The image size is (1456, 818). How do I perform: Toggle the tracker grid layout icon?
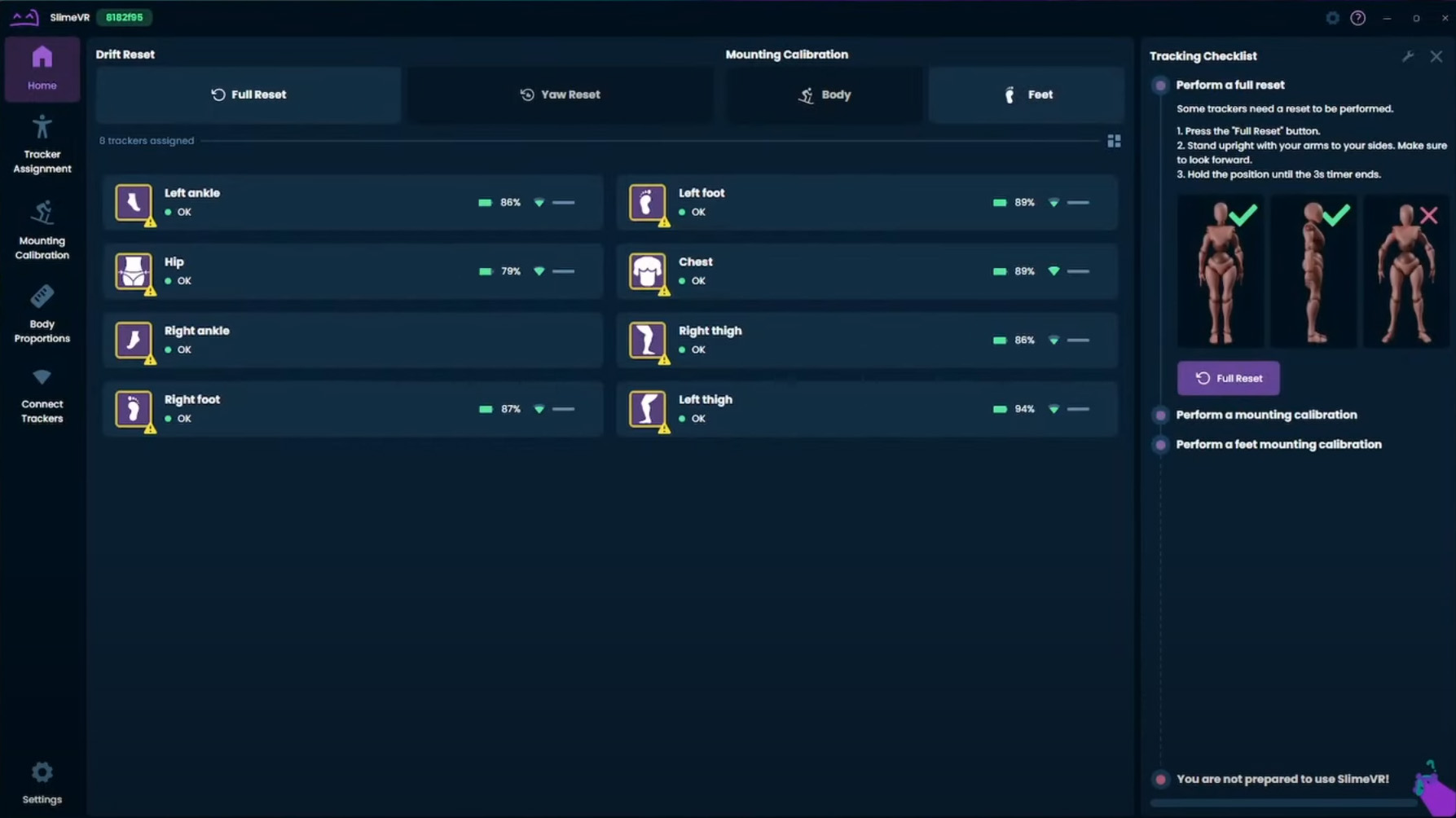click(1114, 141)
